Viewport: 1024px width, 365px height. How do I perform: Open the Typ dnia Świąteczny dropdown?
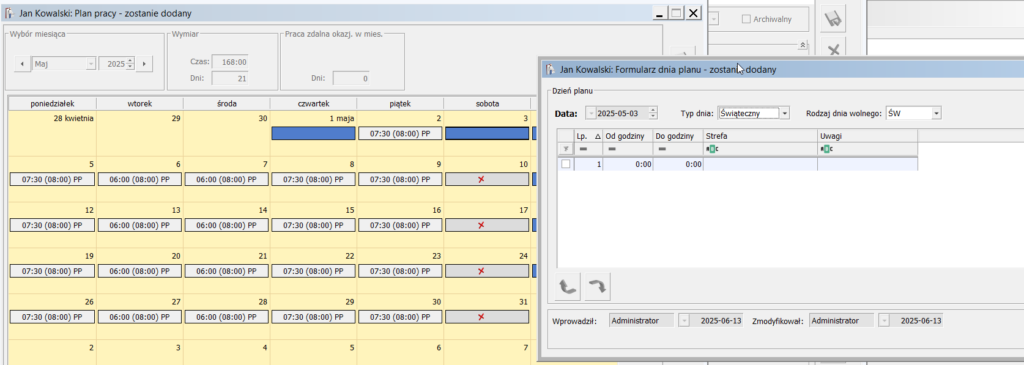point(785,113)
